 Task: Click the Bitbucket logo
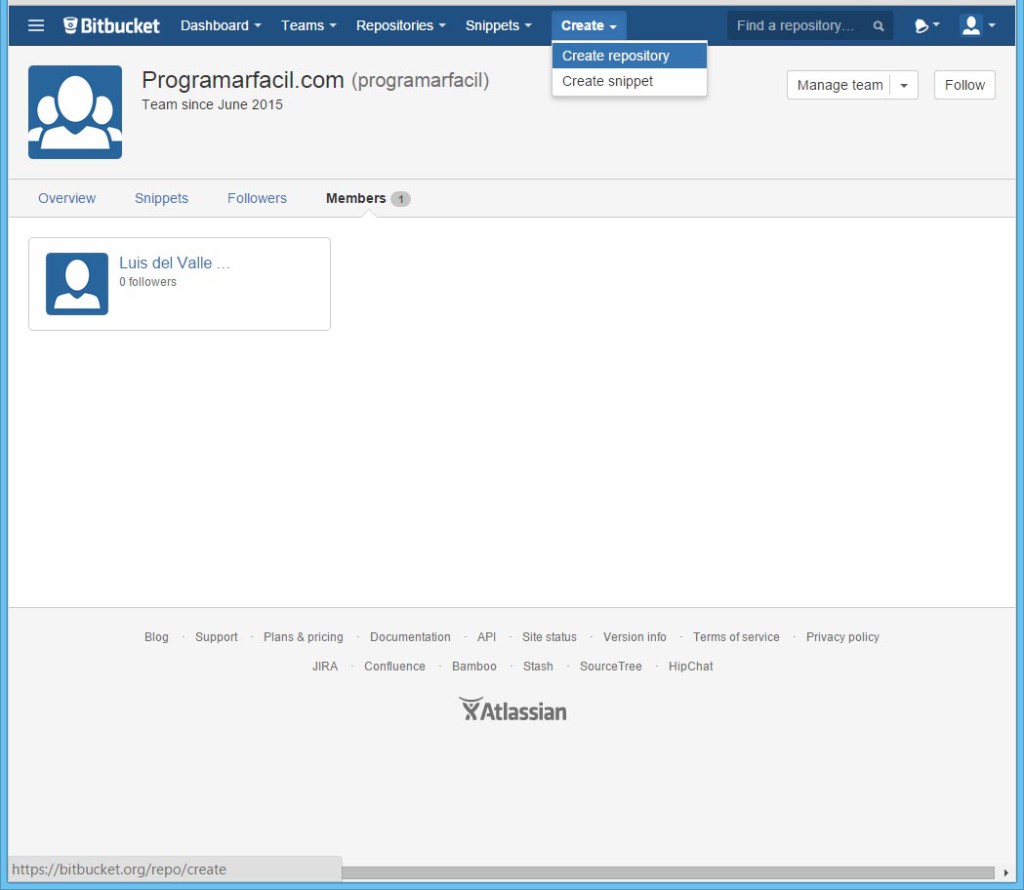click(x=111, y=26)
